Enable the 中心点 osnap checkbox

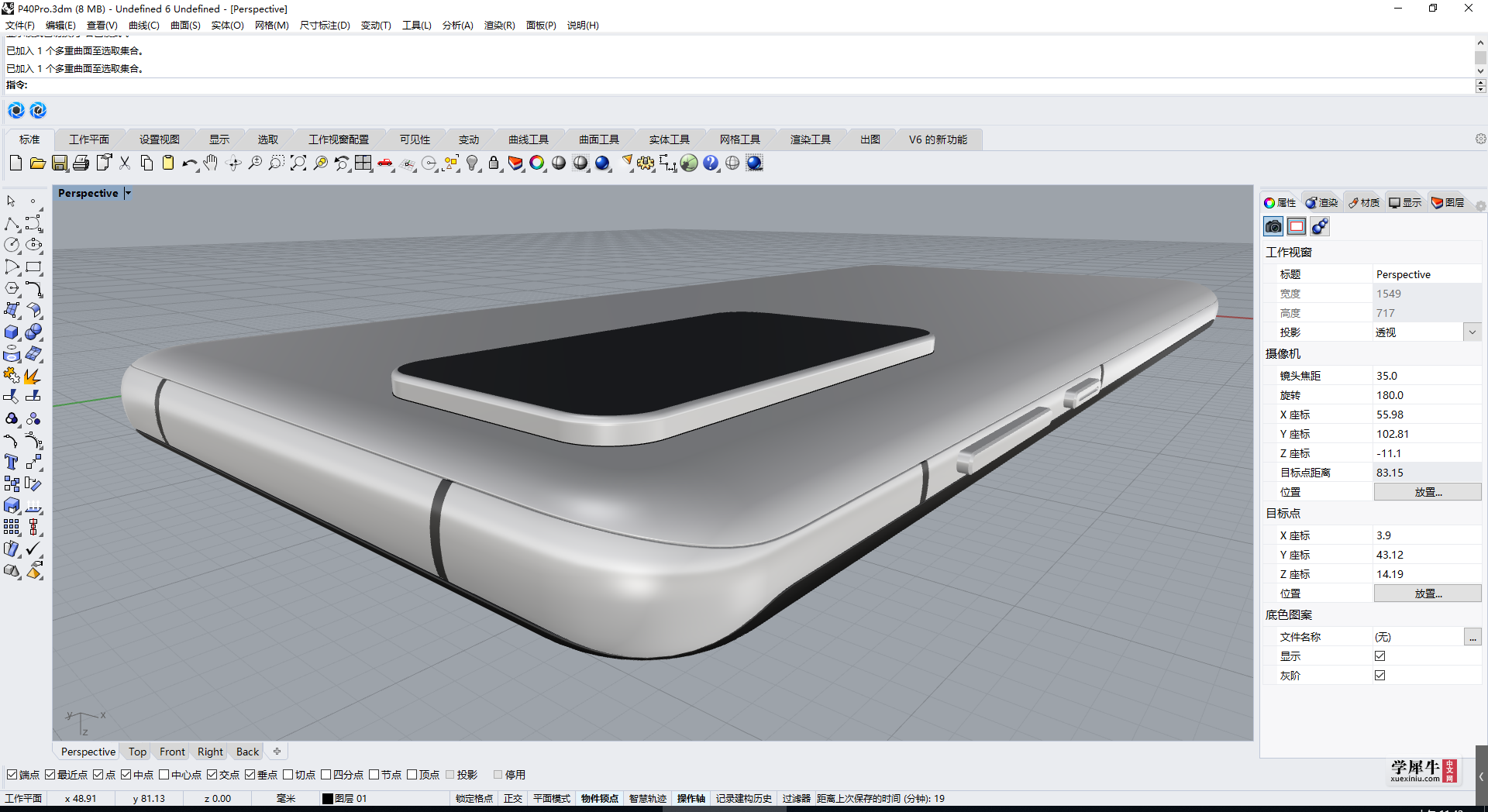pos(164,775)
